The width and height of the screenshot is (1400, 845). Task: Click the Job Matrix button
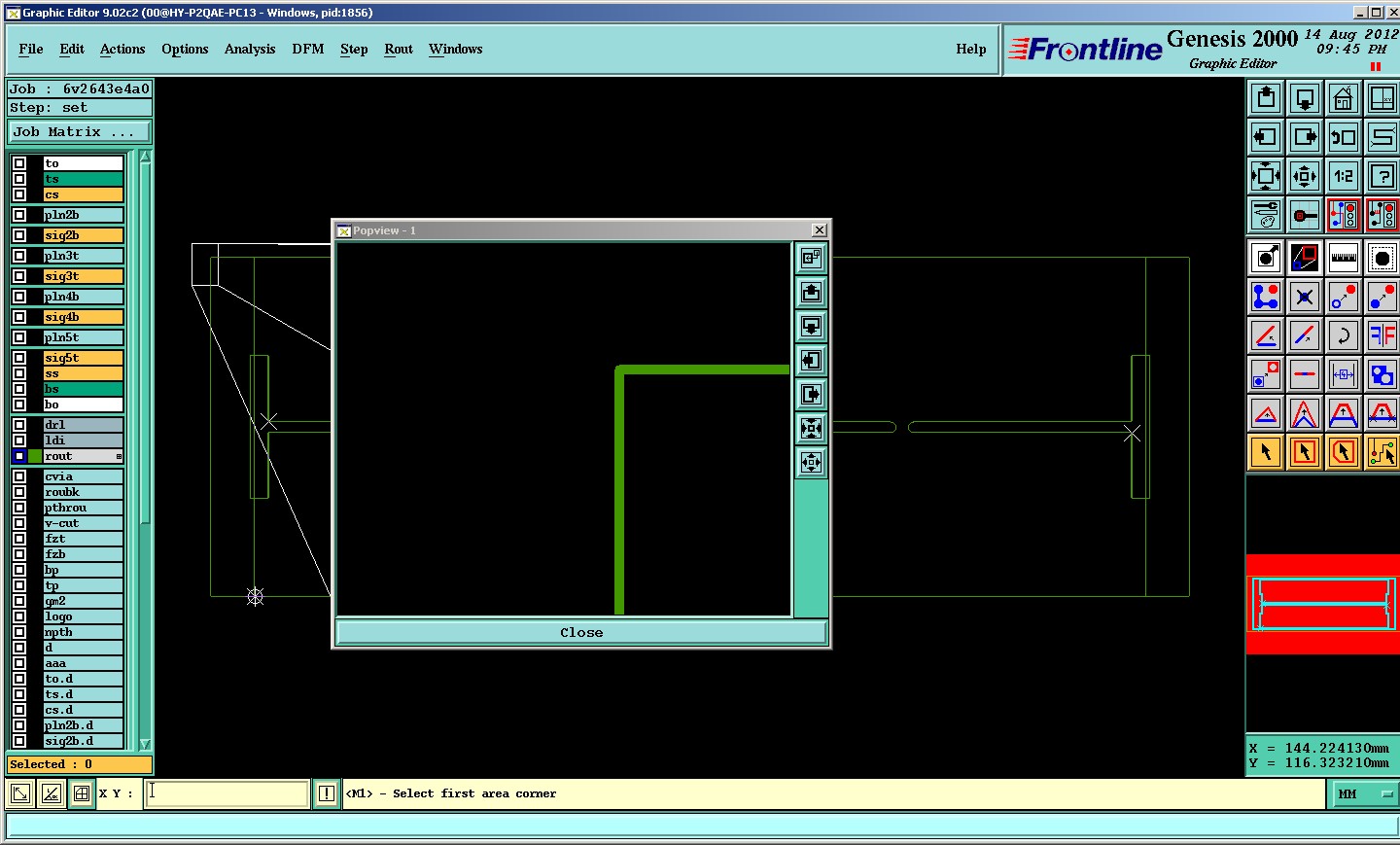pyautogui.click(x=80, y=131)
